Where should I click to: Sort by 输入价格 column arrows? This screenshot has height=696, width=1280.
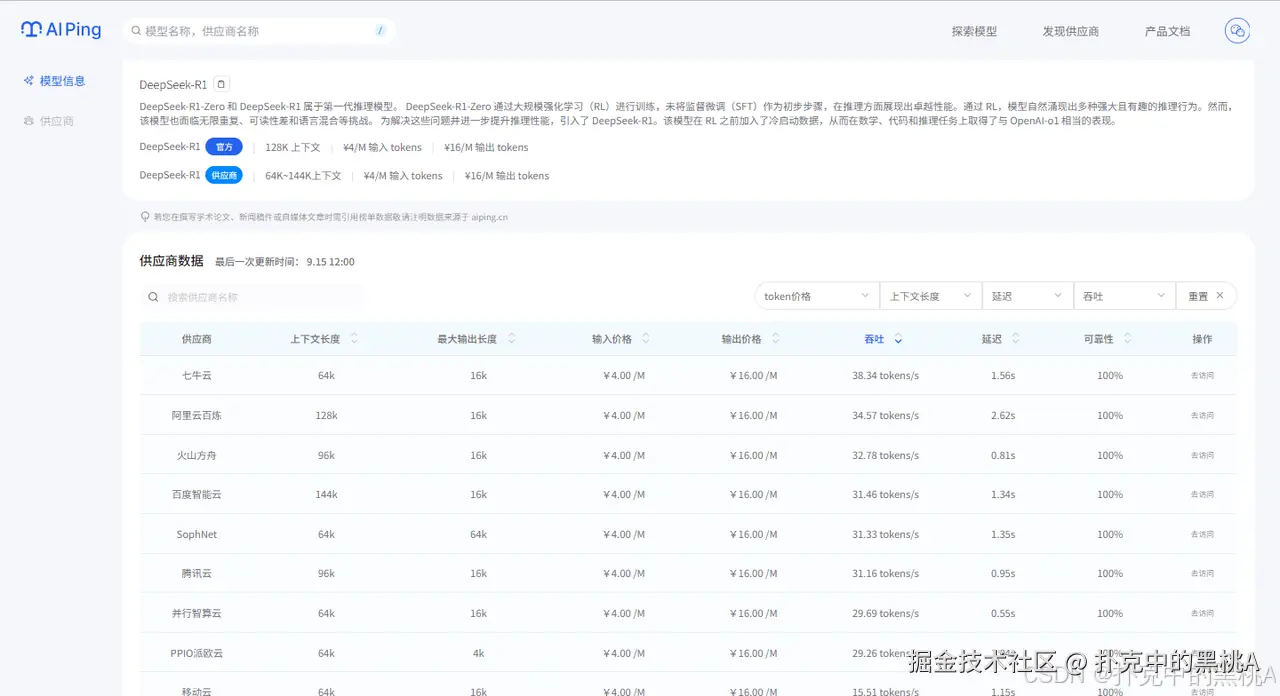646,339
